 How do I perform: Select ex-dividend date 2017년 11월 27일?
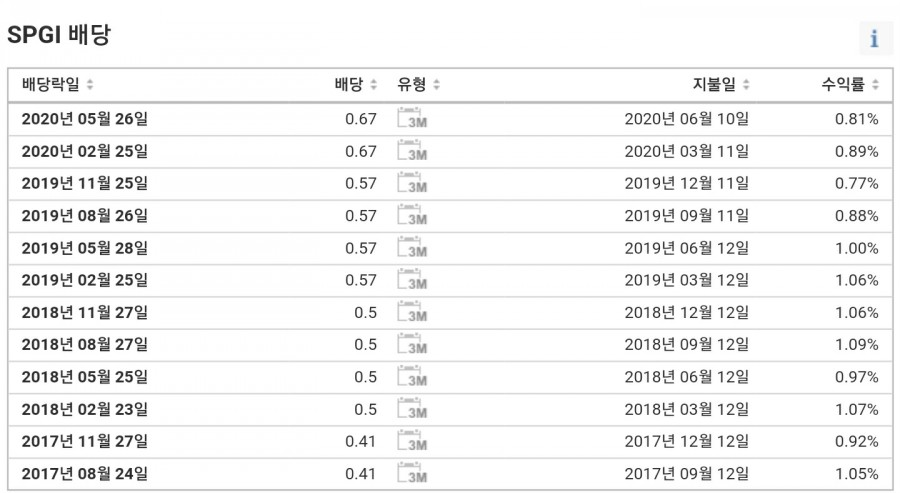pyautogui.click(x=85, y=441)
